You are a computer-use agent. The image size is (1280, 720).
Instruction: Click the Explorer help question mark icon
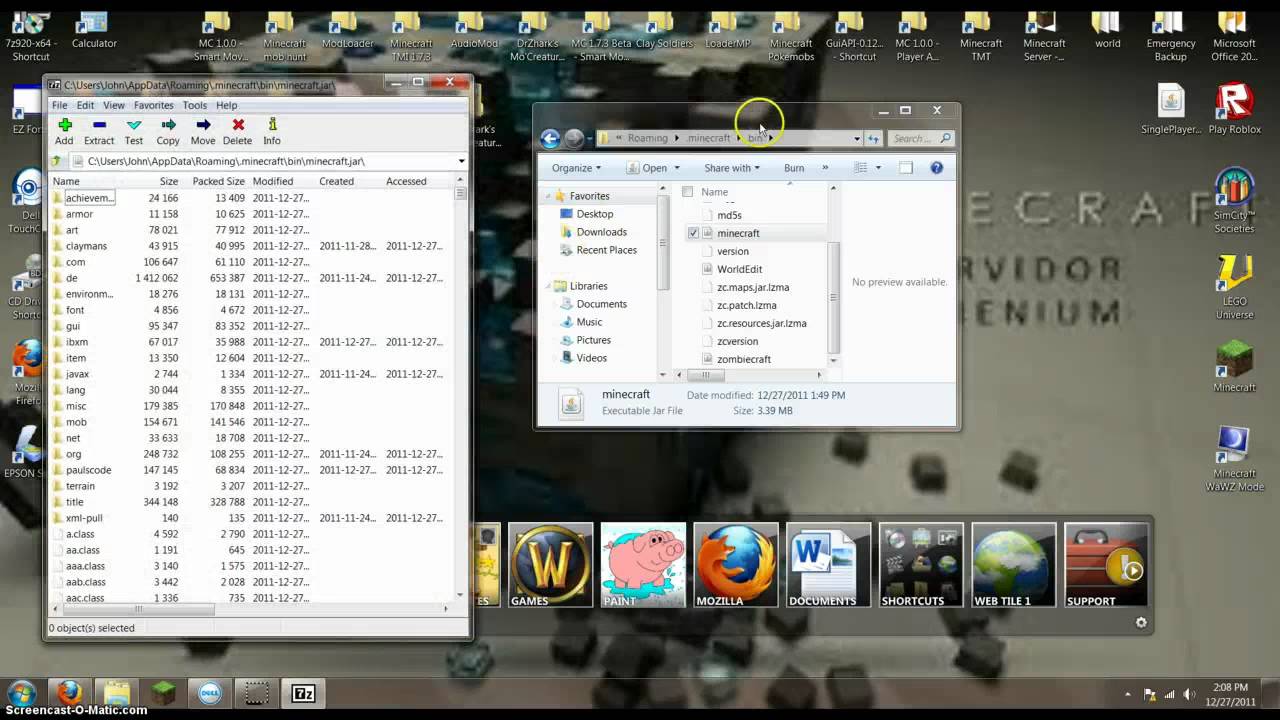click(936, 168)
